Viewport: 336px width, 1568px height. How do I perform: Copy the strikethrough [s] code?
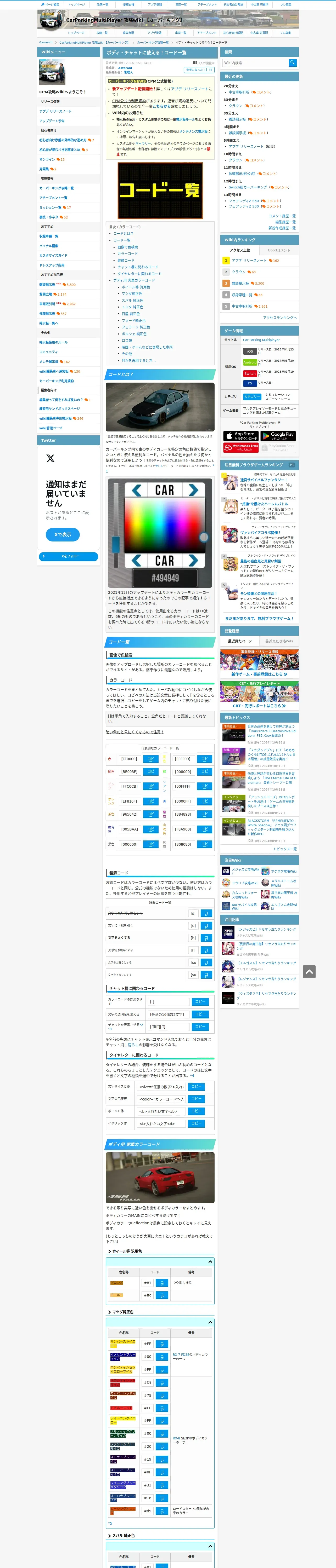(x=206, y=913)
